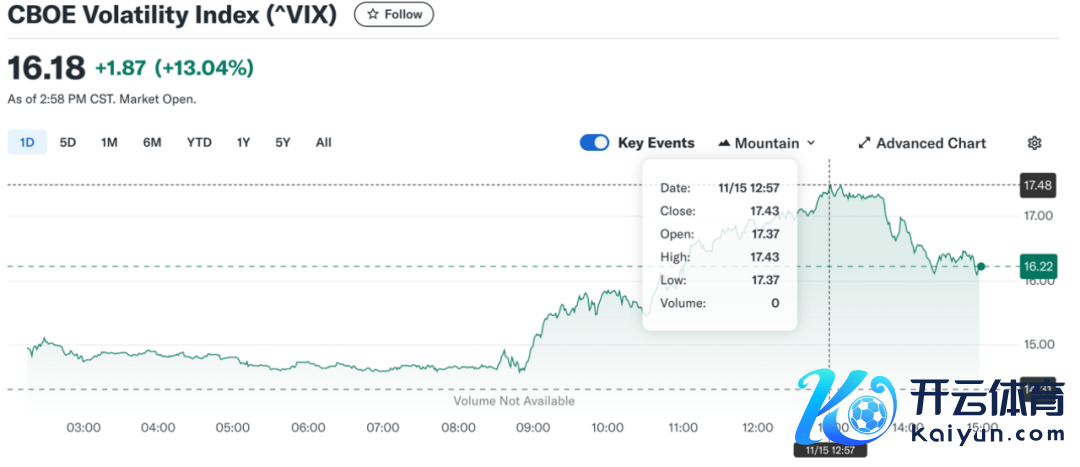
Task: Click the 11/15 12:57 crosshair date marker
Action: click(x=828, y=451)
